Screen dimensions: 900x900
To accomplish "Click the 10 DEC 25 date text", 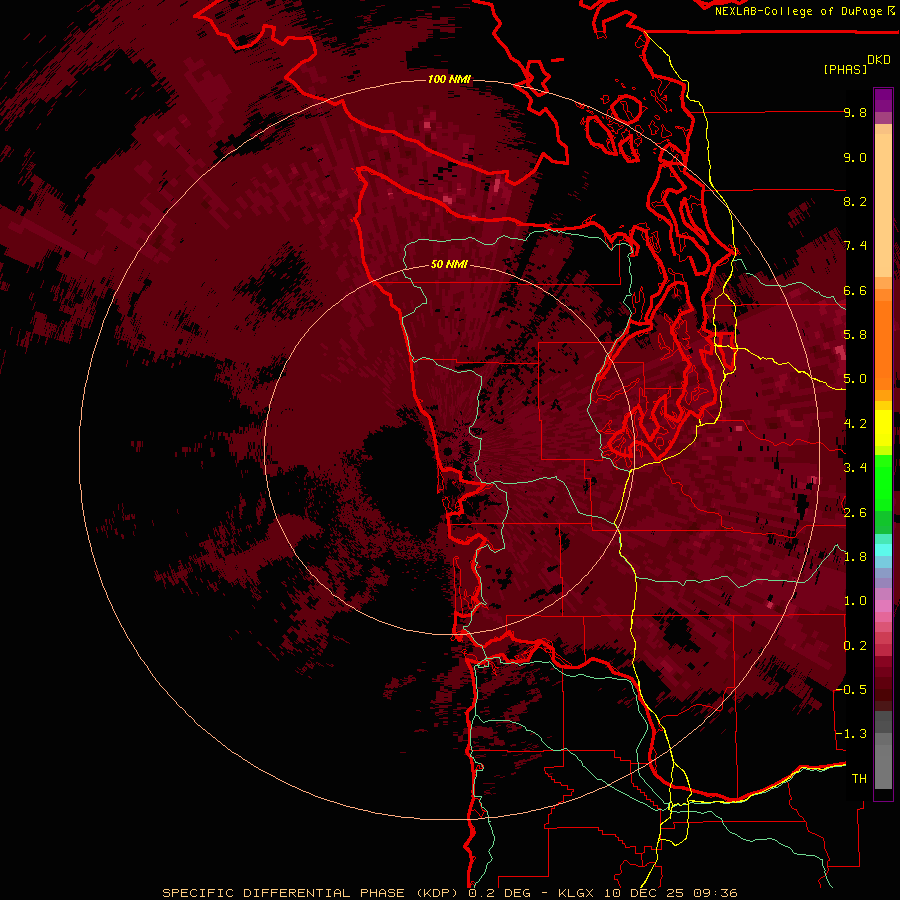I will (x=643, y=893).
